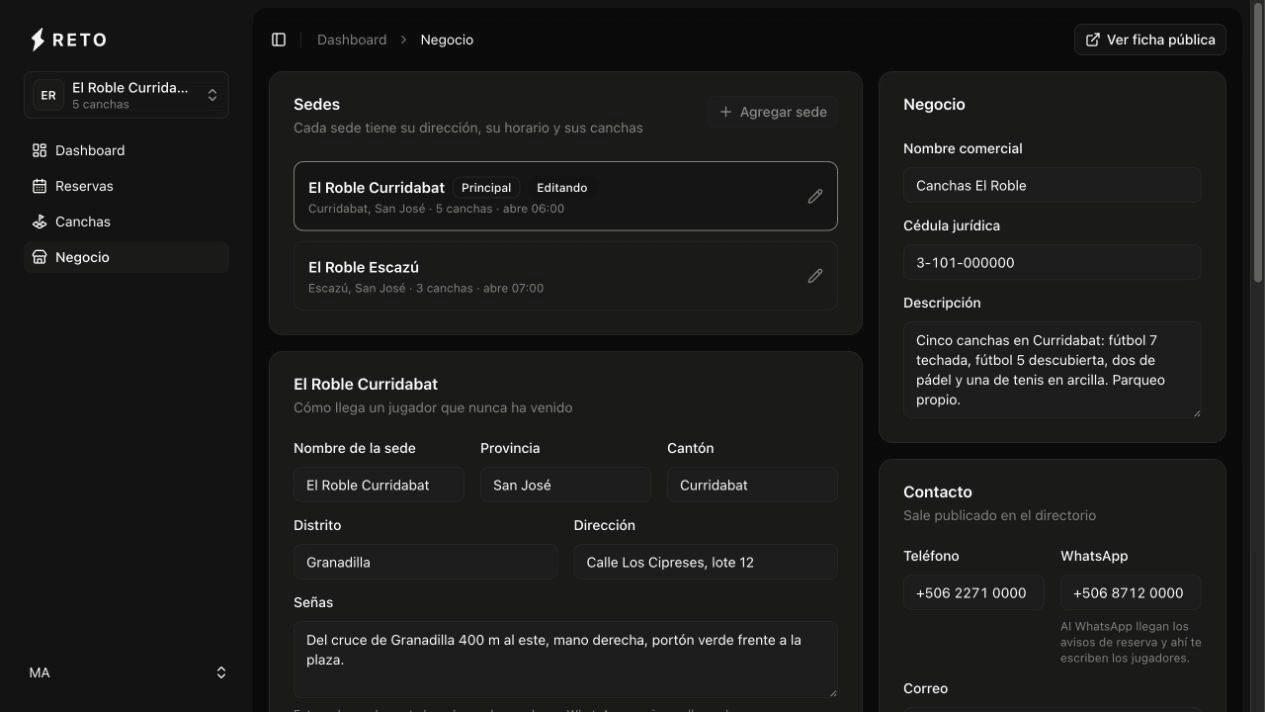Click into the Descripción text area
The height and width of the screenshot is (712, 1265).
1052,370
